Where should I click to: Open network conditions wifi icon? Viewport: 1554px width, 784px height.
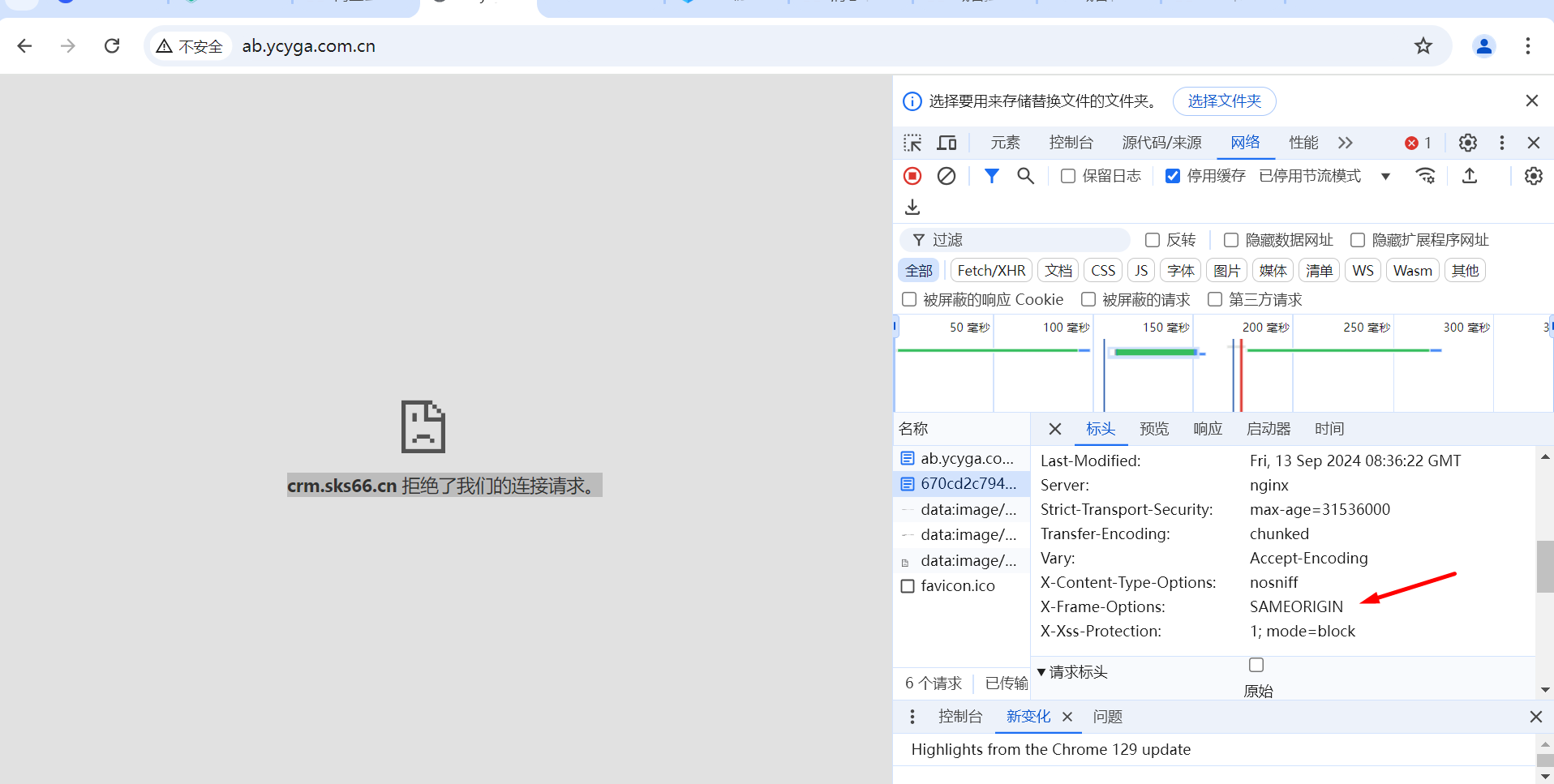[x=1425, y=176]
